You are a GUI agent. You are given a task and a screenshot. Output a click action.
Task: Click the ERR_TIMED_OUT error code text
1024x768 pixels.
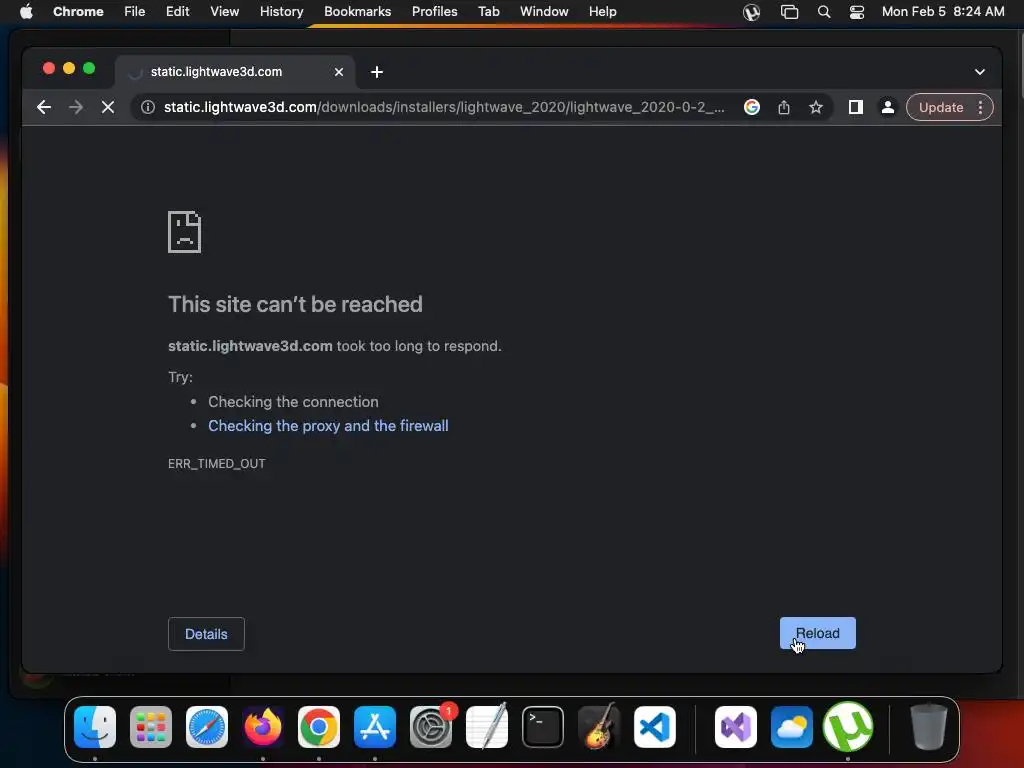tap(217, 464)
